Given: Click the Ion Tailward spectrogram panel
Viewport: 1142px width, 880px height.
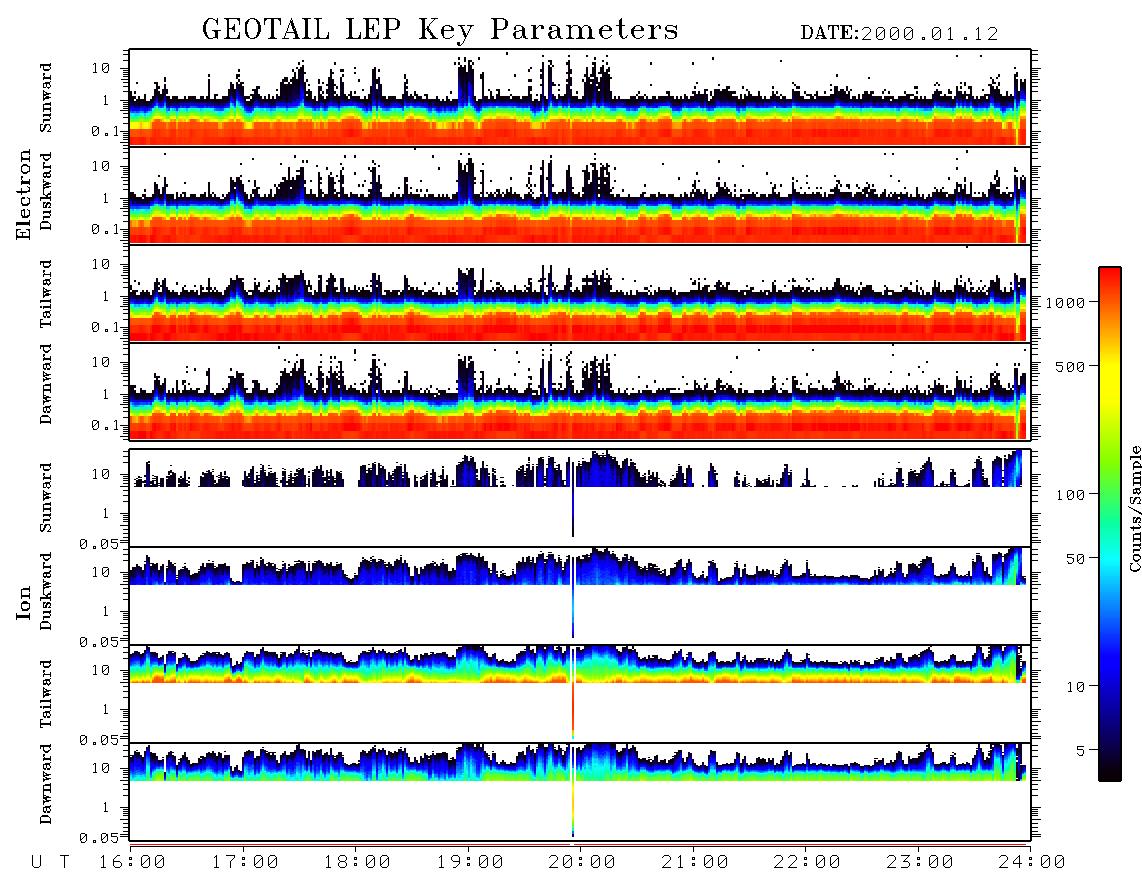Looking at the screenshot, I should coord(580,694).
